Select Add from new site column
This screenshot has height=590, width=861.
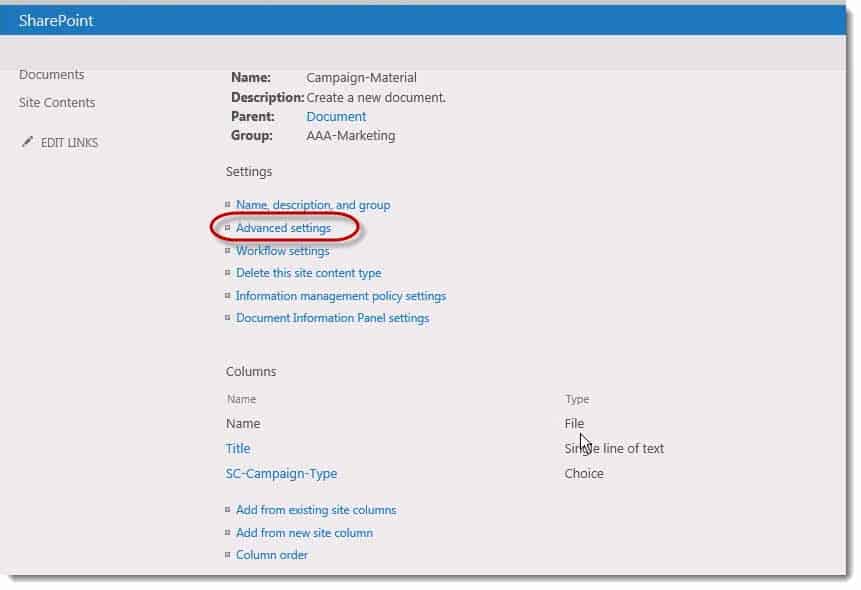[303, 533]
